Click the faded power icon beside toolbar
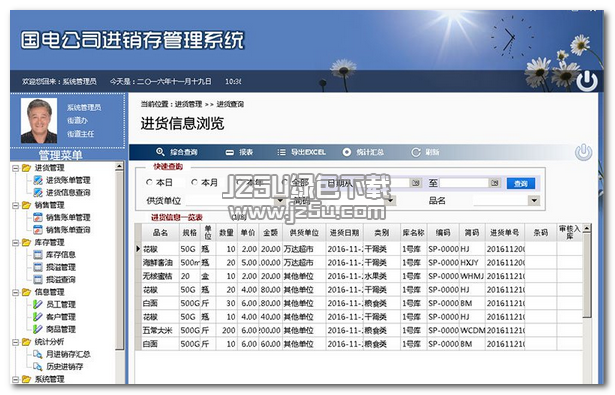The image size is (615, 395). pyautogui.click(x=583, y=152)
